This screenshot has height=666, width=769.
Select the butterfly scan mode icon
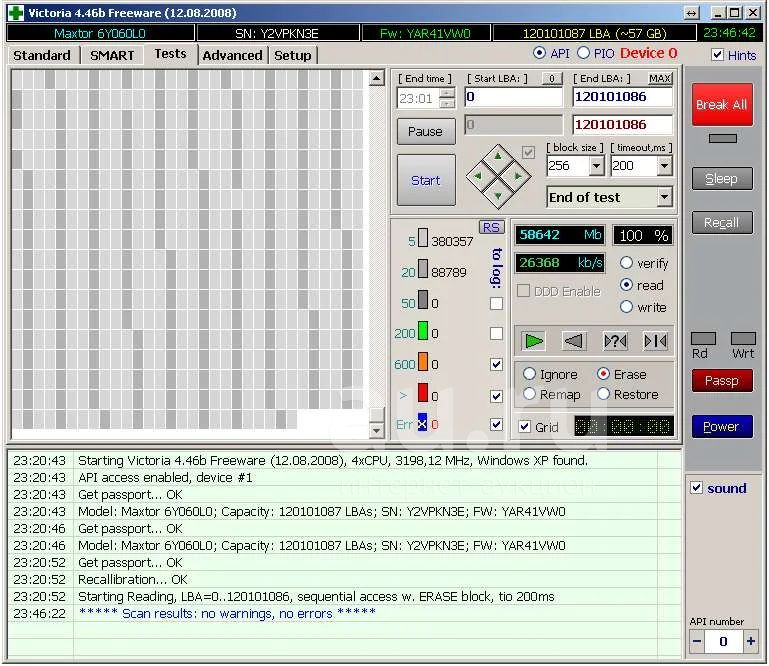coord(655,341)
